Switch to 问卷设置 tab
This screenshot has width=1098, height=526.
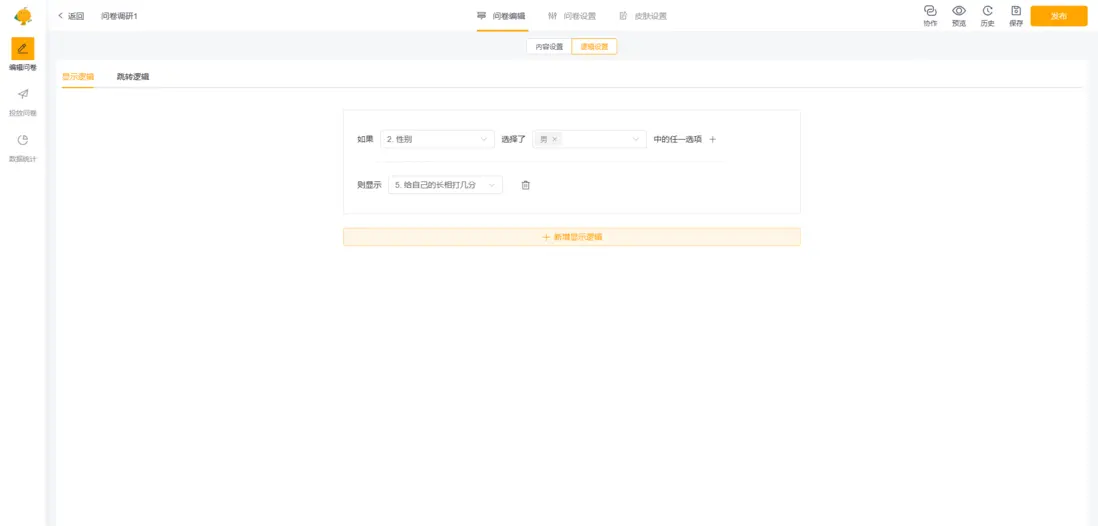click(x=572, y=16)
